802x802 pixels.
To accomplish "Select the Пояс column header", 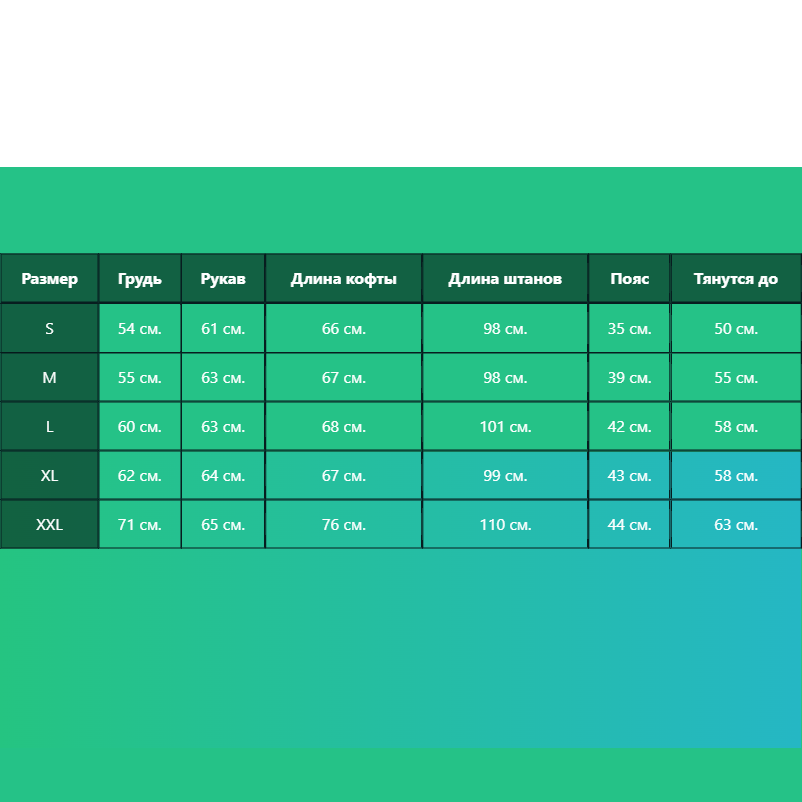I will [629, 279].
